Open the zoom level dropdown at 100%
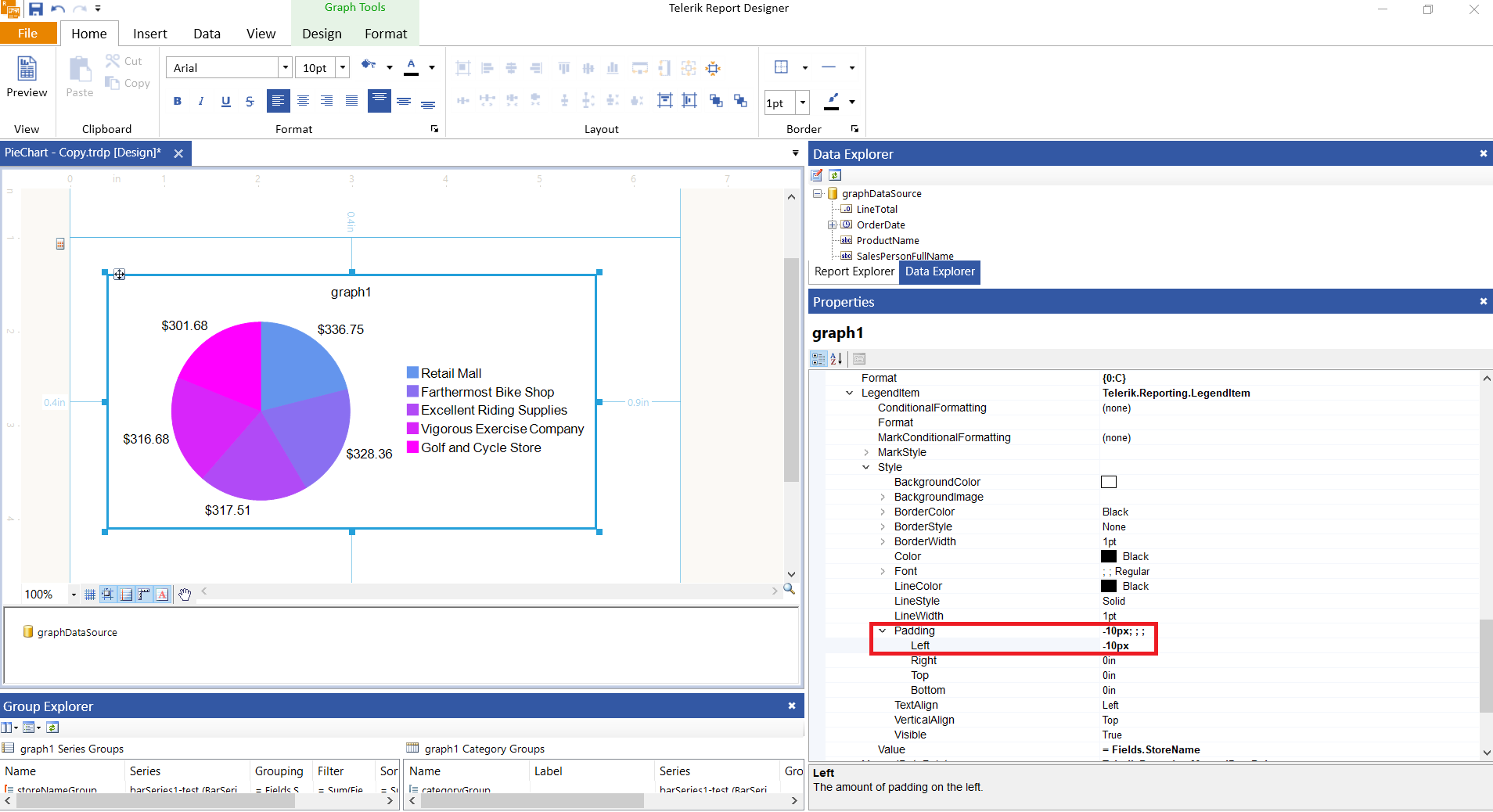Viewport: 1493px width, 812px height. tap(74, 595)
